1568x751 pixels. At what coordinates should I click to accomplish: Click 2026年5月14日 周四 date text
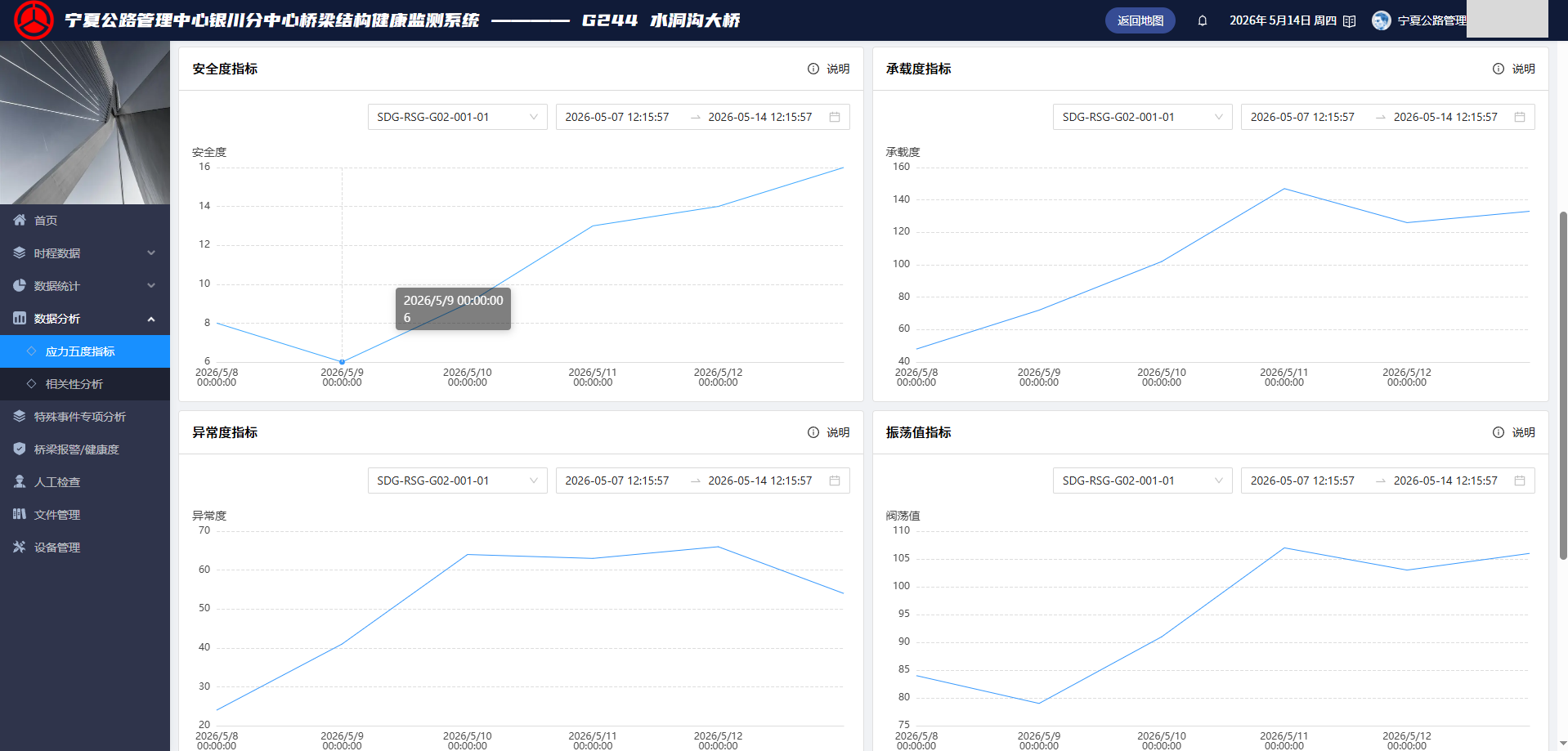pos(1283,20)
